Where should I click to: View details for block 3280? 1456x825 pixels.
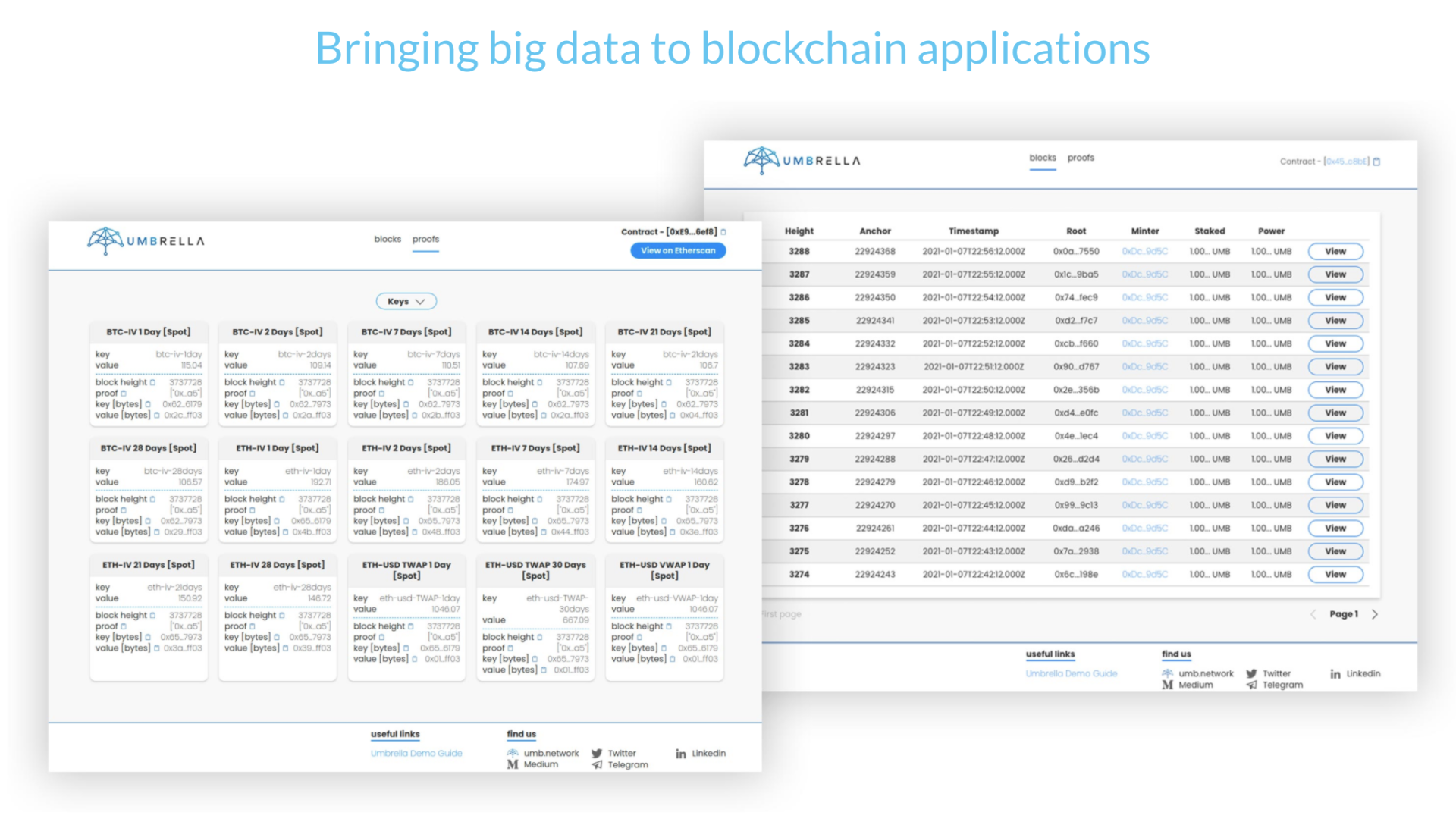[1335, 436]
